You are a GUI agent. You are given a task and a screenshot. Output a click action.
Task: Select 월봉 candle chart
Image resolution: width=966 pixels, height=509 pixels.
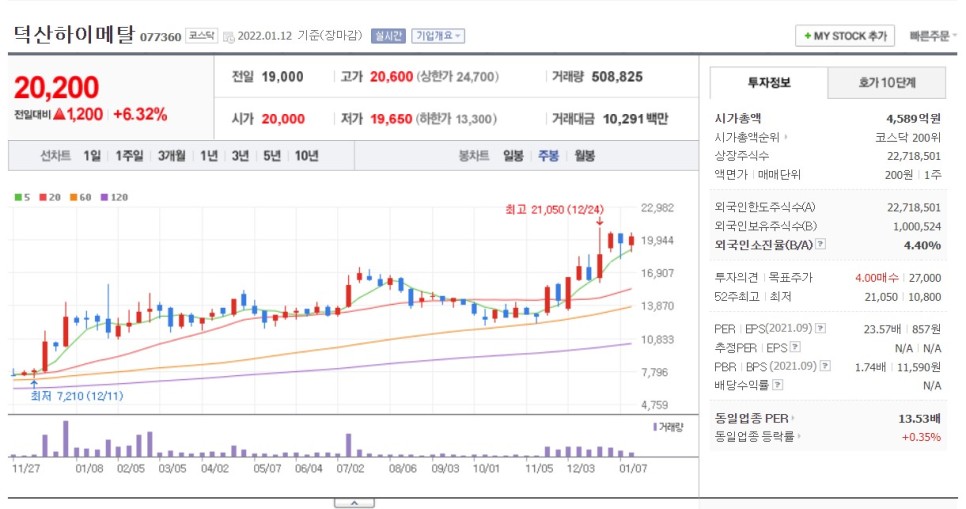pos(584,156)
